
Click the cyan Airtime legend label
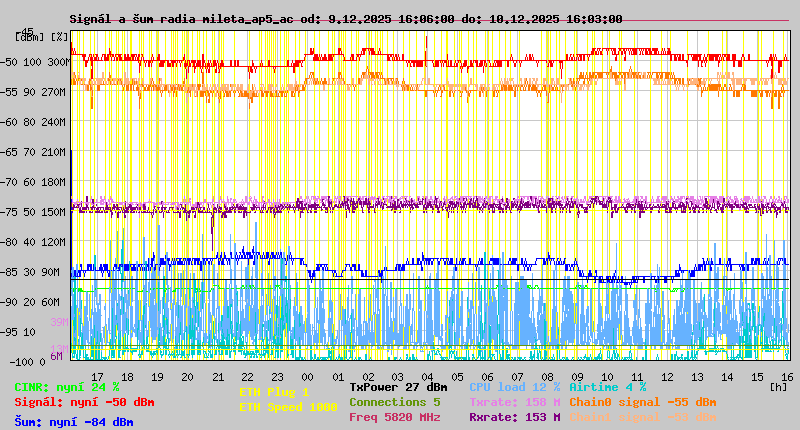point(607,386)
